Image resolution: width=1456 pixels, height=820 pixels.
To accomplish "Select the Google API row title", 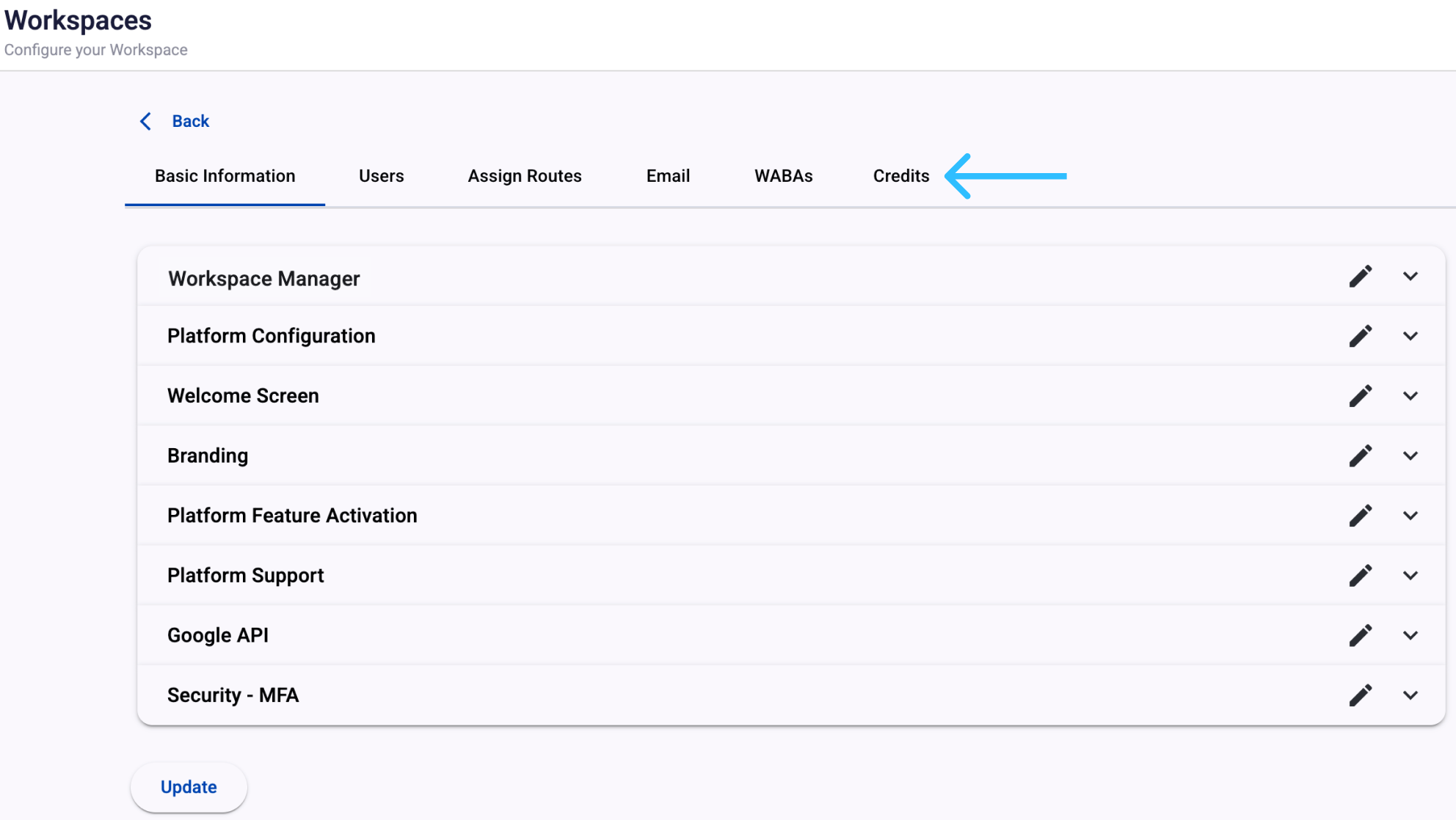I will coord(218,635).
